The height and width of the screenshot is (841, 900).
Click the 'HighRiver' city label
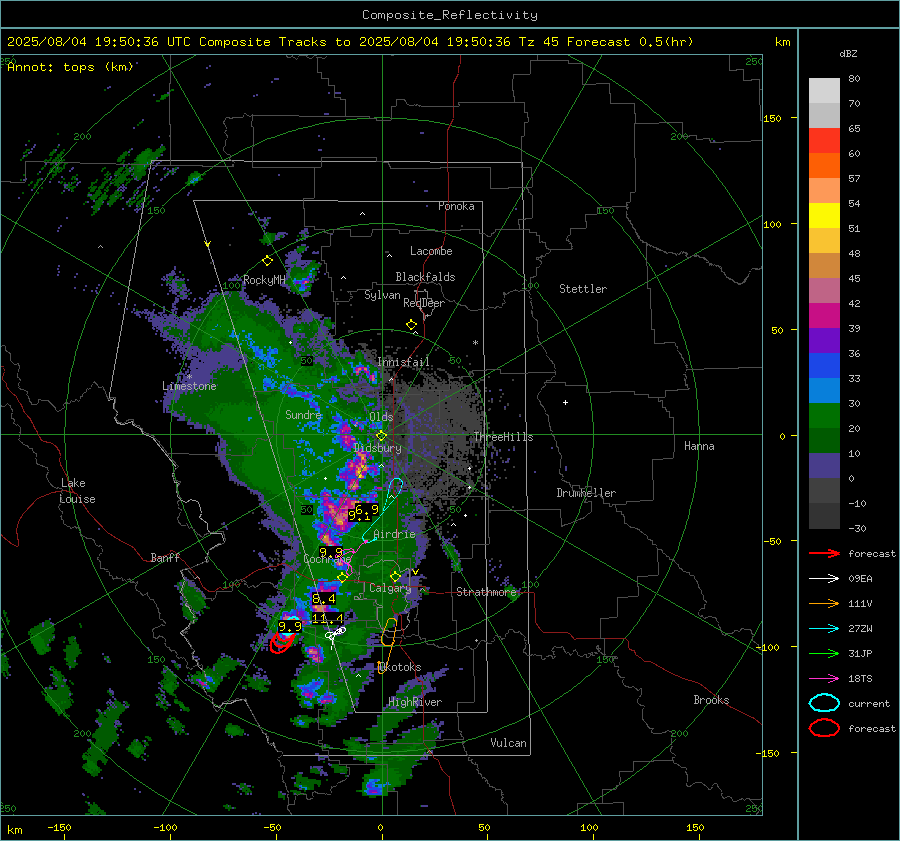pos(415,702)
